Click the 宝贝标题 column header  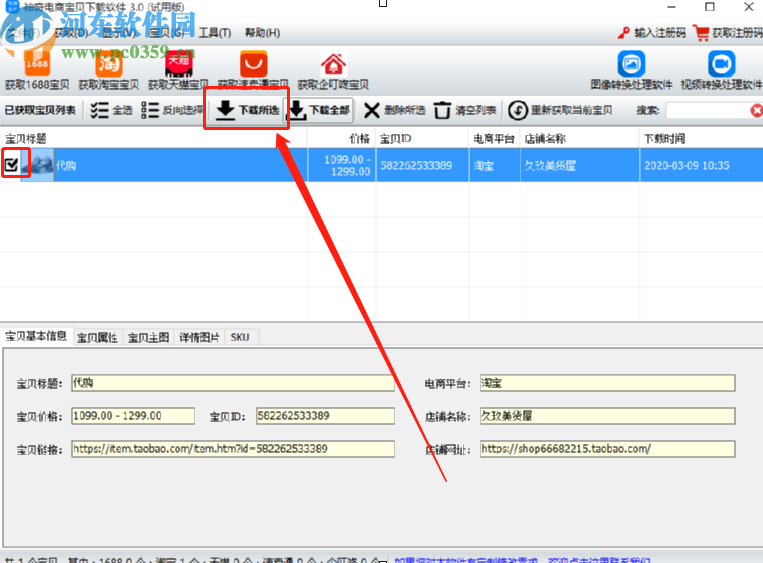pos(153,139)
